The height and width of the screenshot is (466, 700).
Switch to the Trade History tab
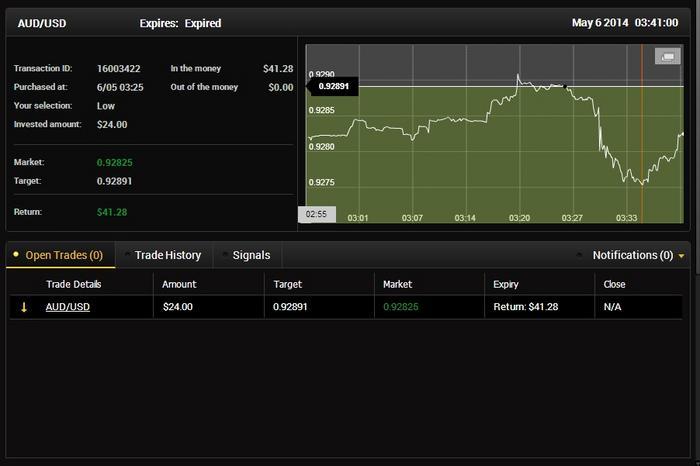point(163,255)
